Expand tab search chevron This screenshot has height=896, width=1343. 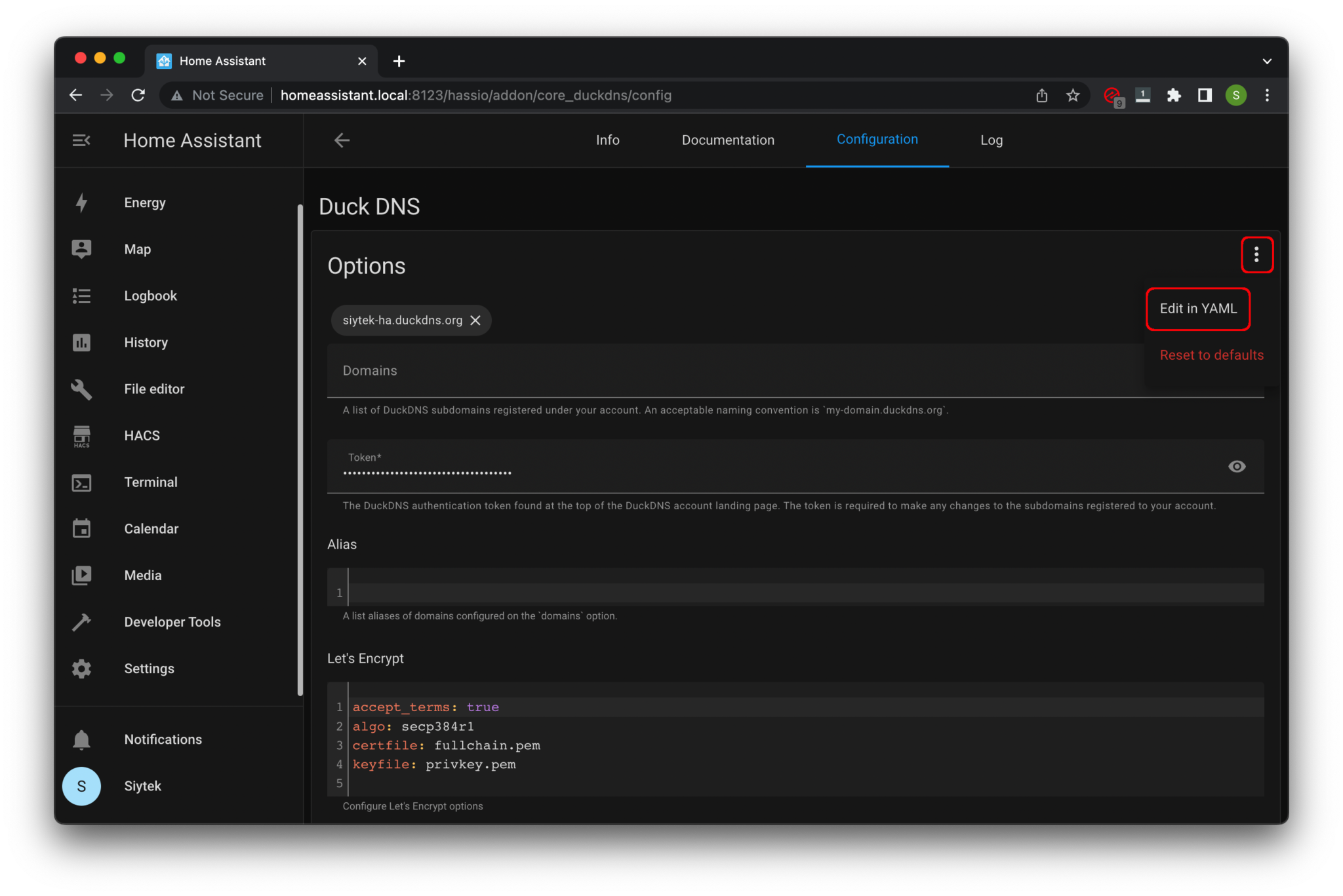1267,61
